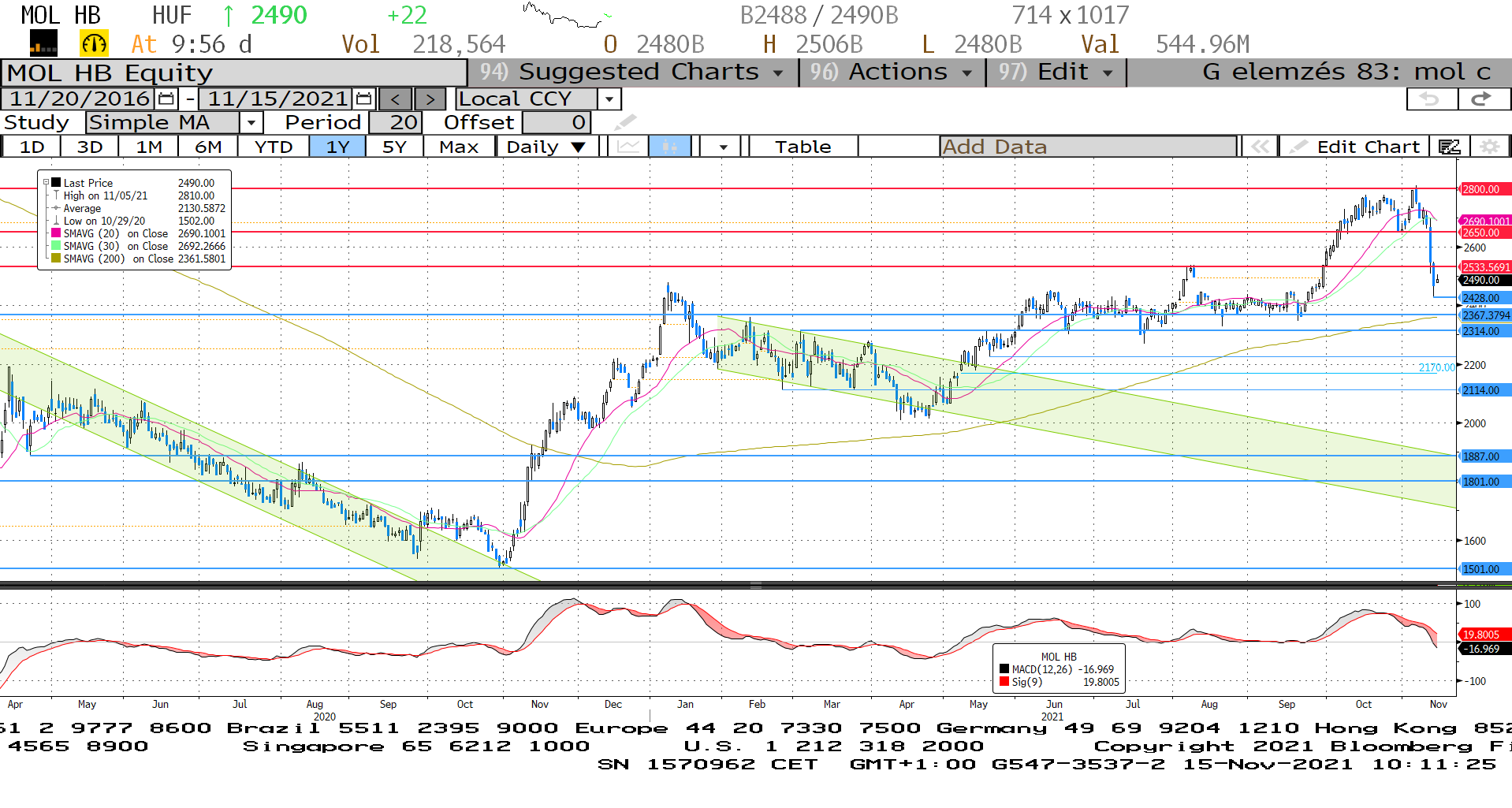Click the Last Price black swatch in legend

coord(56,183)
